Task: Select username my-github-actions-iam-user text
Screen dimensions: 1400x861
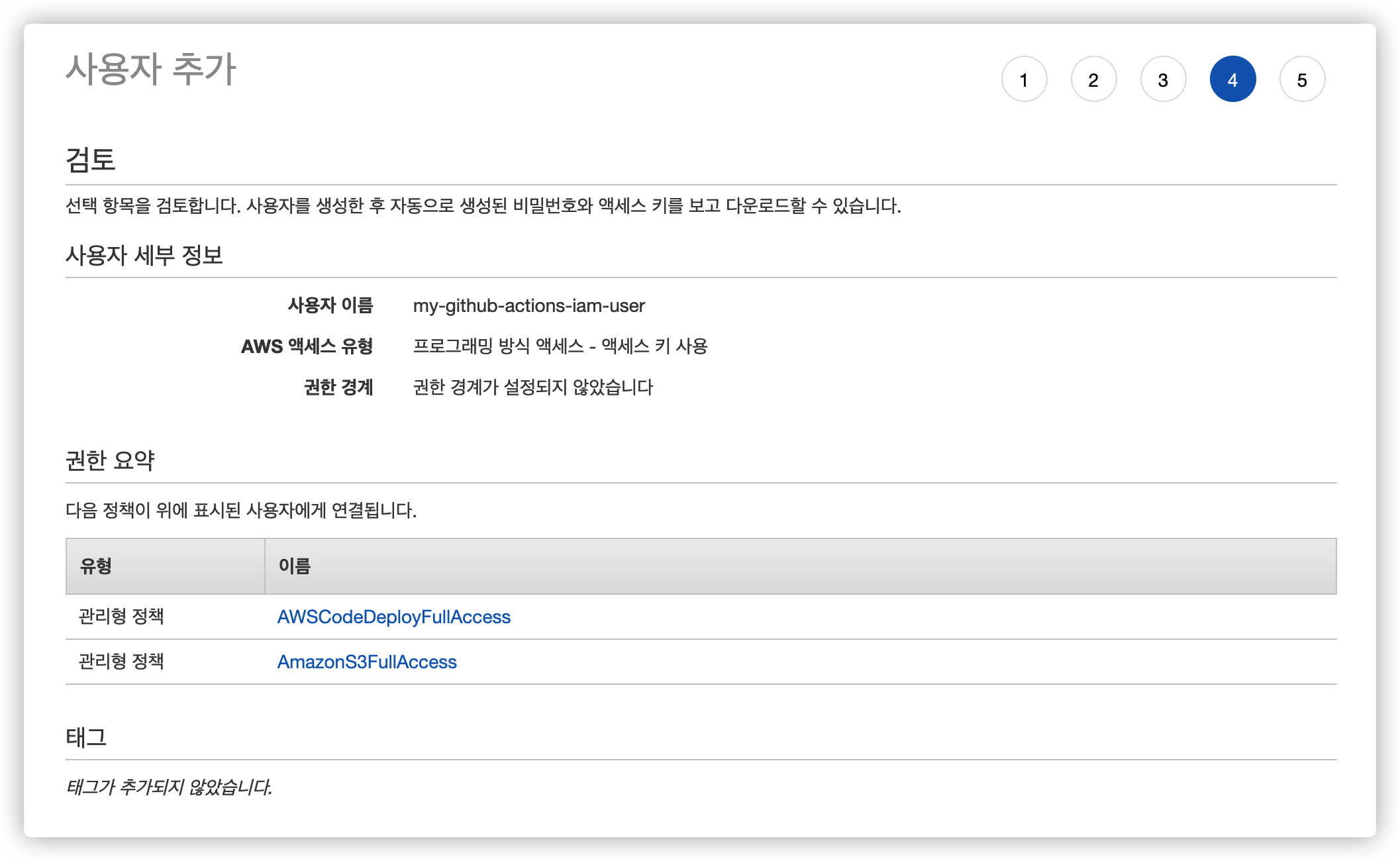Action: [x=528, y=305]
